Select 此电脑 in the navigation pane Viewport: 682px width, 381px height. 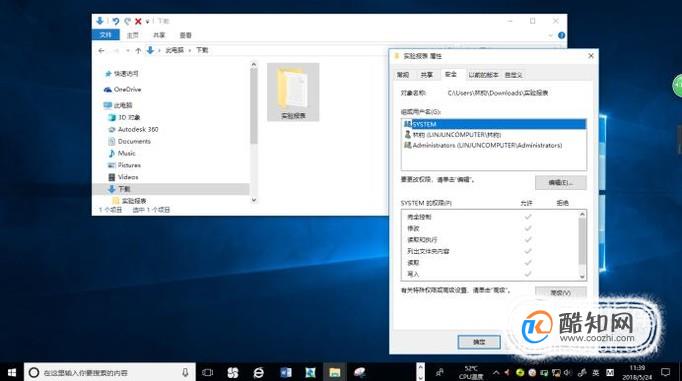tap(123, 105)
